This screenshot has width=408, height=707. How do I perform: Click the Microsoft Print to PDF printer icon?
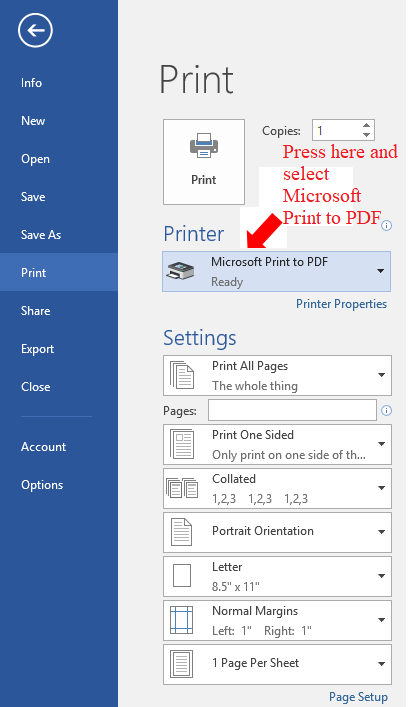(180, 271)
